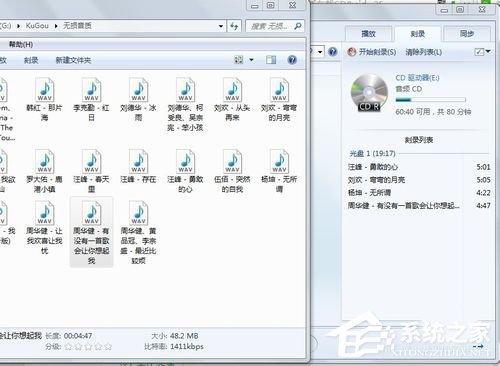Expand the breadcrumb arrow after KuGou
This screenshot has height=366, width=500.
point(56,26)
